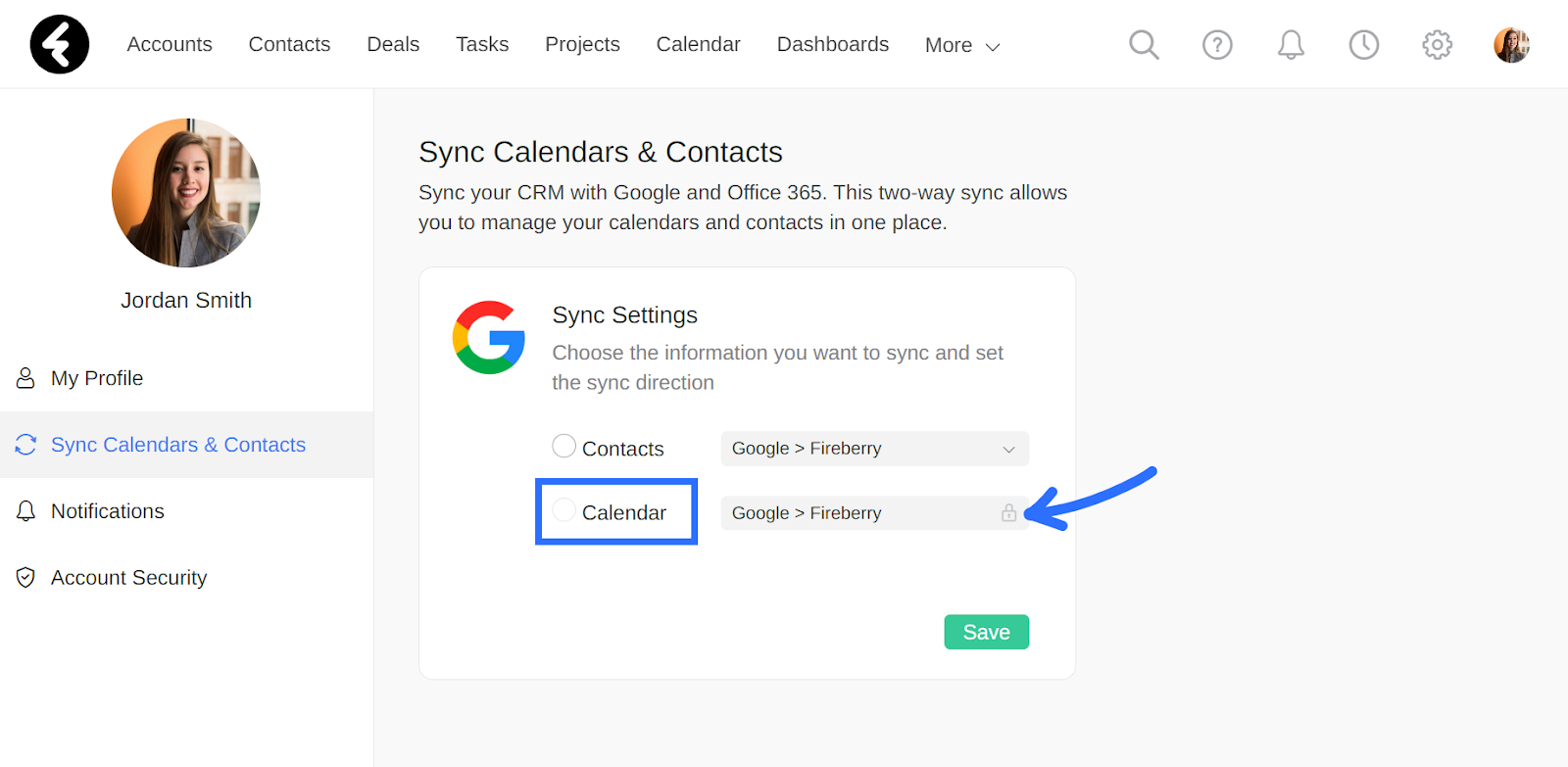1568x767 pixels.
Task: Click the Google logo in Sync Settings
Action: (488, 337)
